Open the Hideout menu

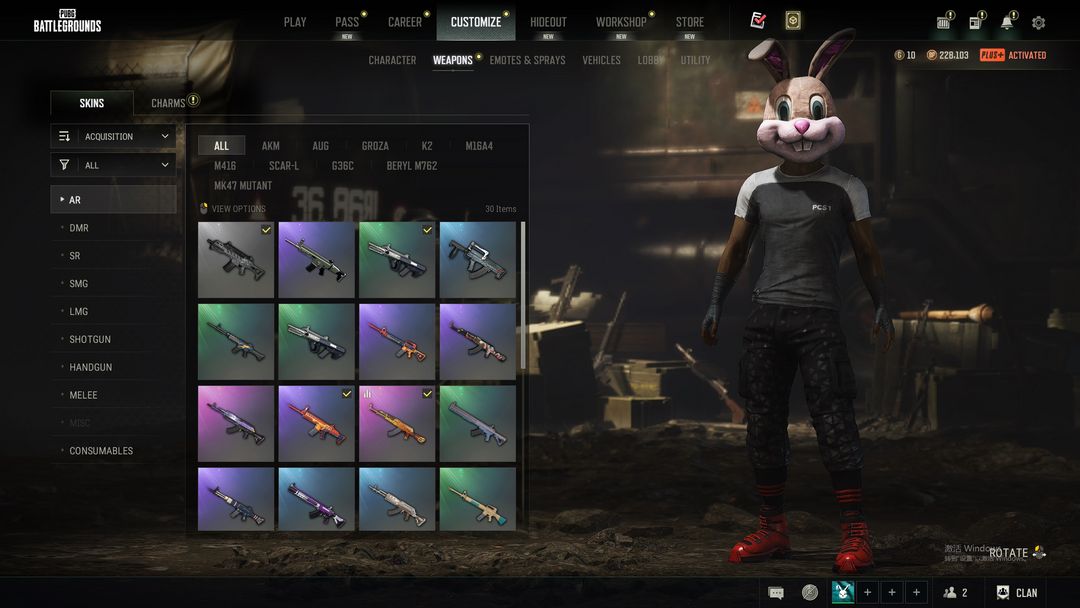coord(548,22)
